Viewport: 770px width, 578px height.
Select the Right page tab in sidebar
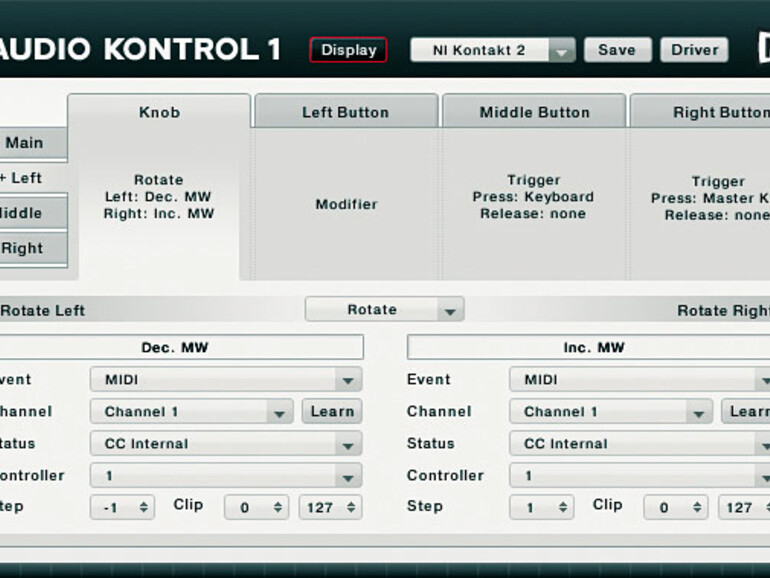[x=32, y=248]
